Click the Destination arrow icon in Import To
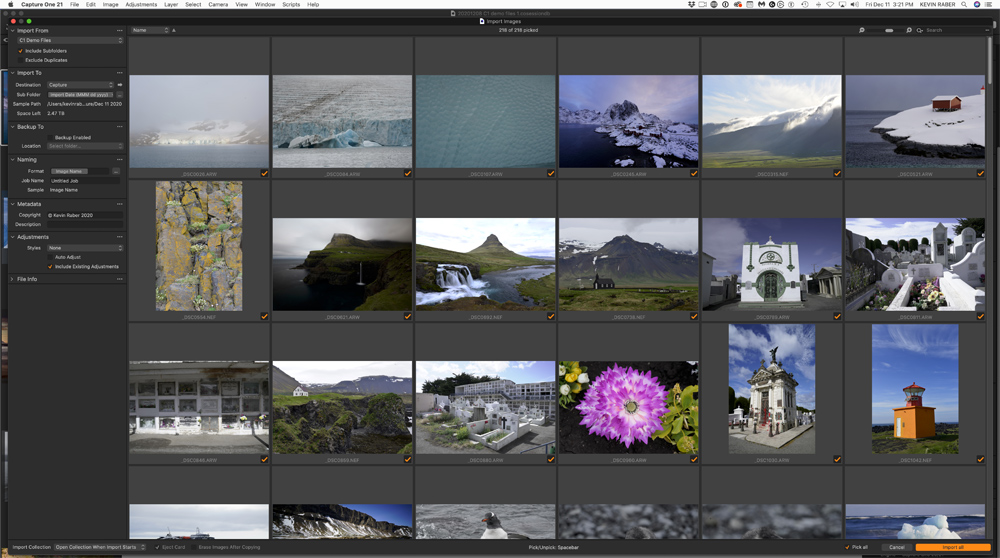This screenshot has width=1000, height=558. 120,85
